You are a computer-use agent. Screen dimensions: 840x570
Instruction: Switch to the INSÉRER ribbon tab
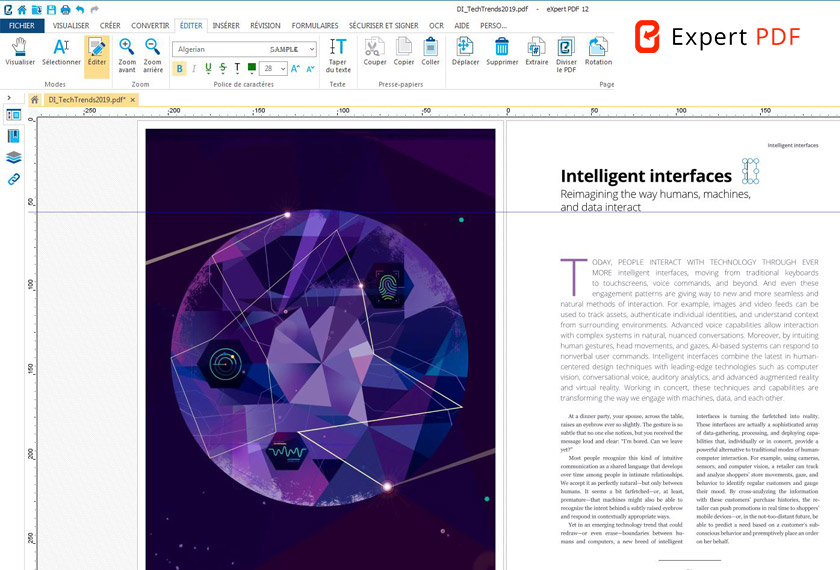point(226,26)
